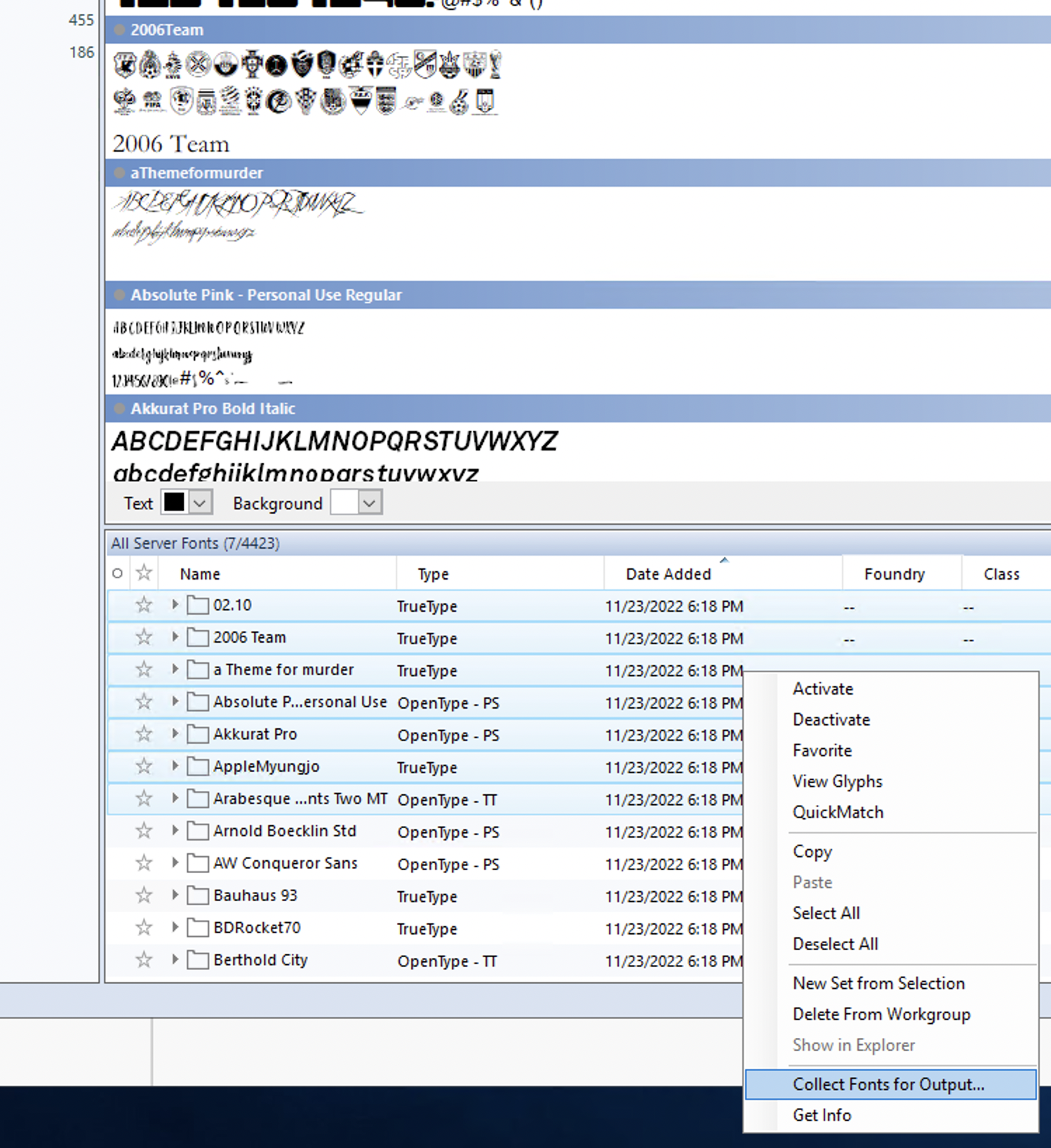Screen dimensions: 1051x1148
Task: Mark Bauhaus 93 with the star icon
Action: [144, 895]
